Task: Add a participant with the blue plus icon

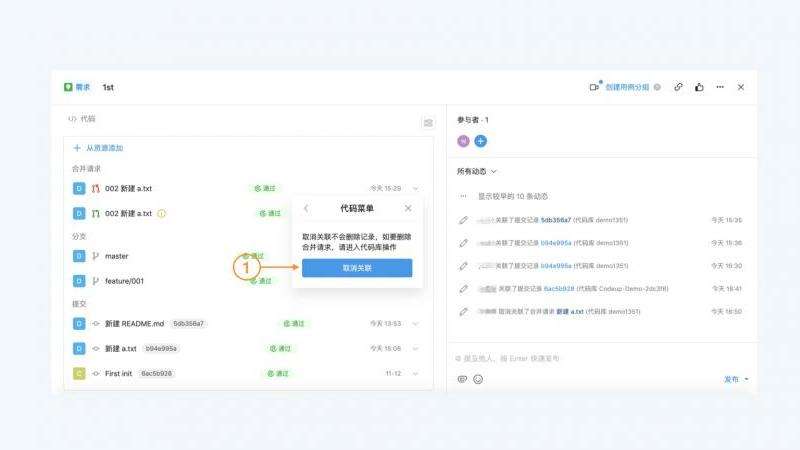Action: [481, 141]
